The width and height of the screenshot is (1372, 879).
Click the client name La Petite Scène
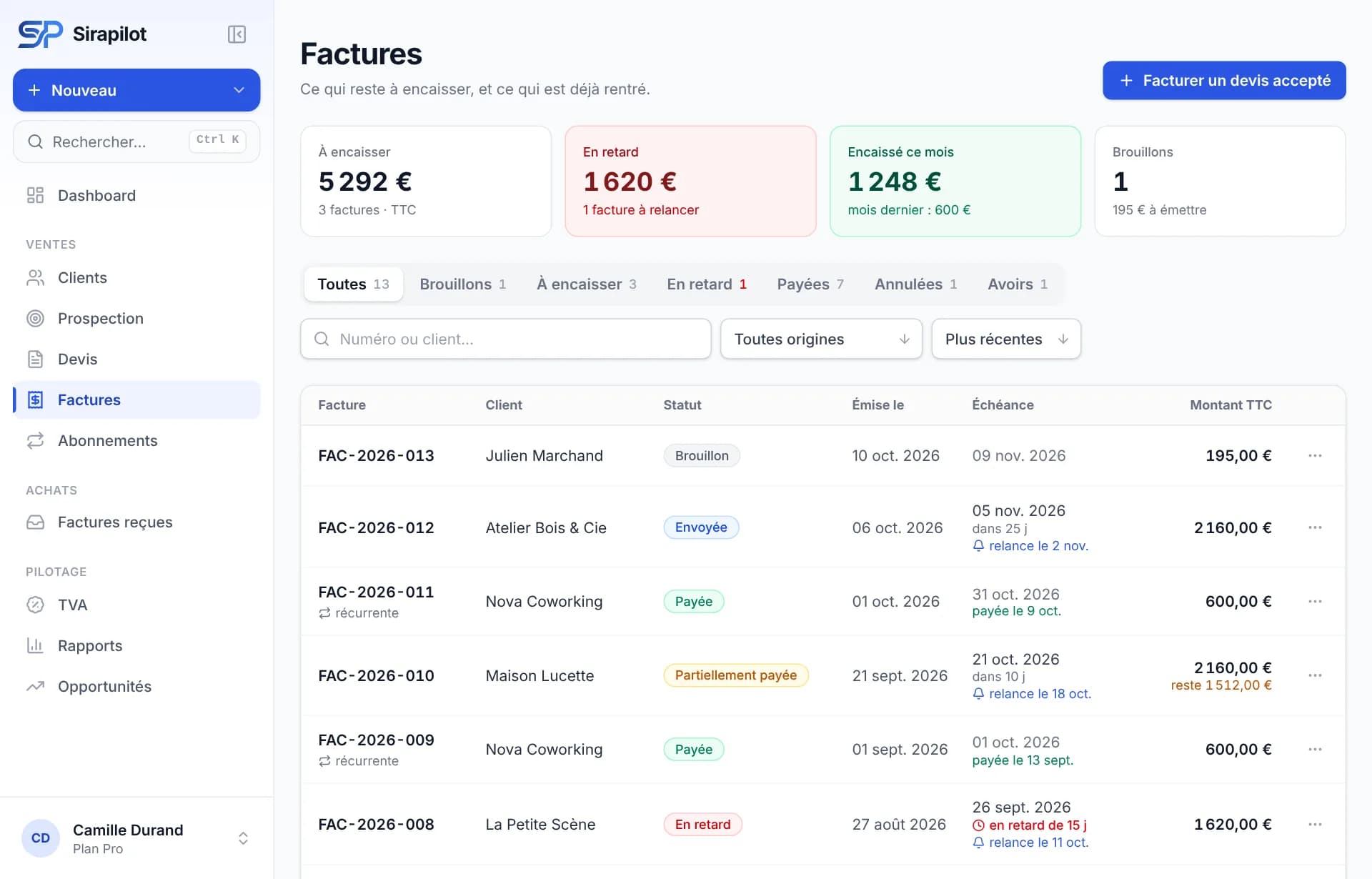click(x=540, y=824)
